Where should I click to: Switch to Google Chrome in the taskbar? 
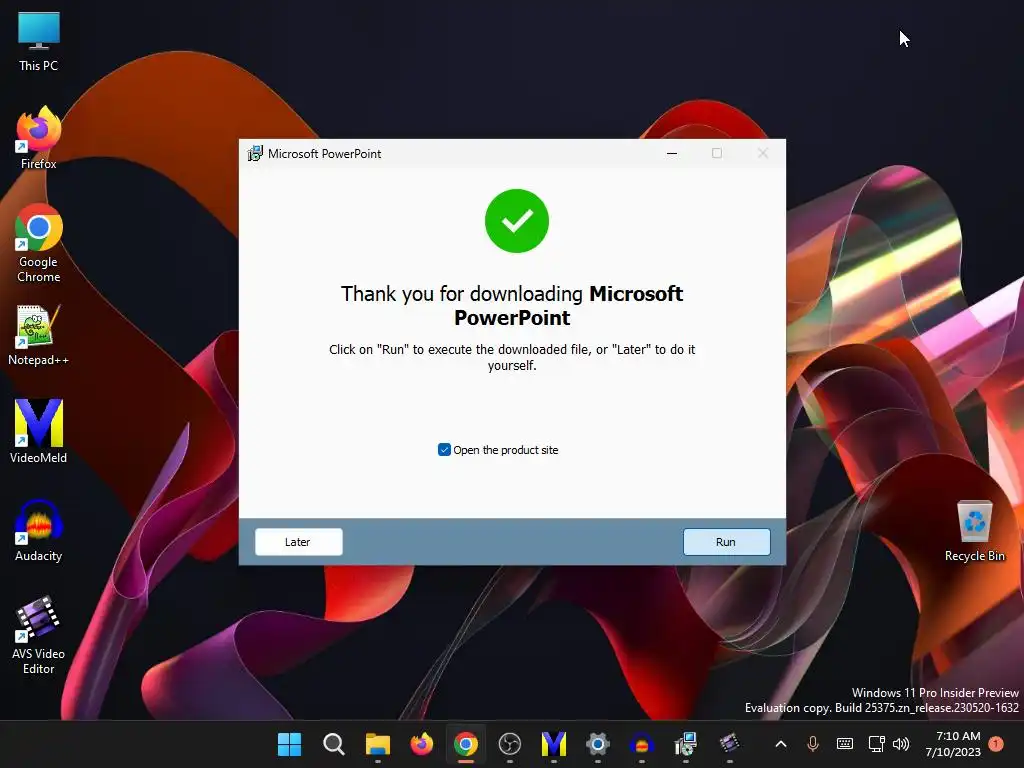click(x=466, y=744)
